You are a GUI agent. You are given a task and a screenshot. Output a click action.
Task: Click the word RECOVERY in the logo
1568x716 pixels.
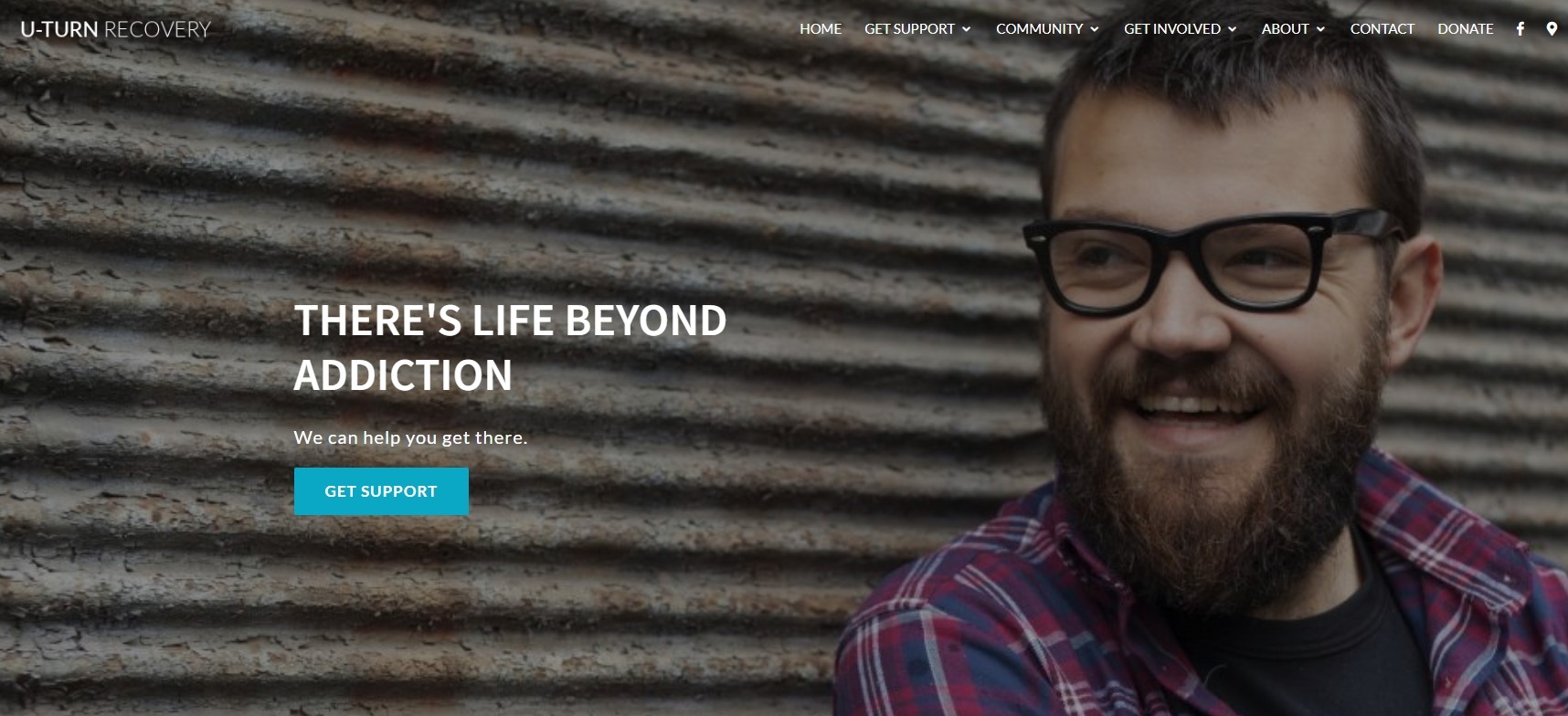pyautogui.click(x=158, y=29)
